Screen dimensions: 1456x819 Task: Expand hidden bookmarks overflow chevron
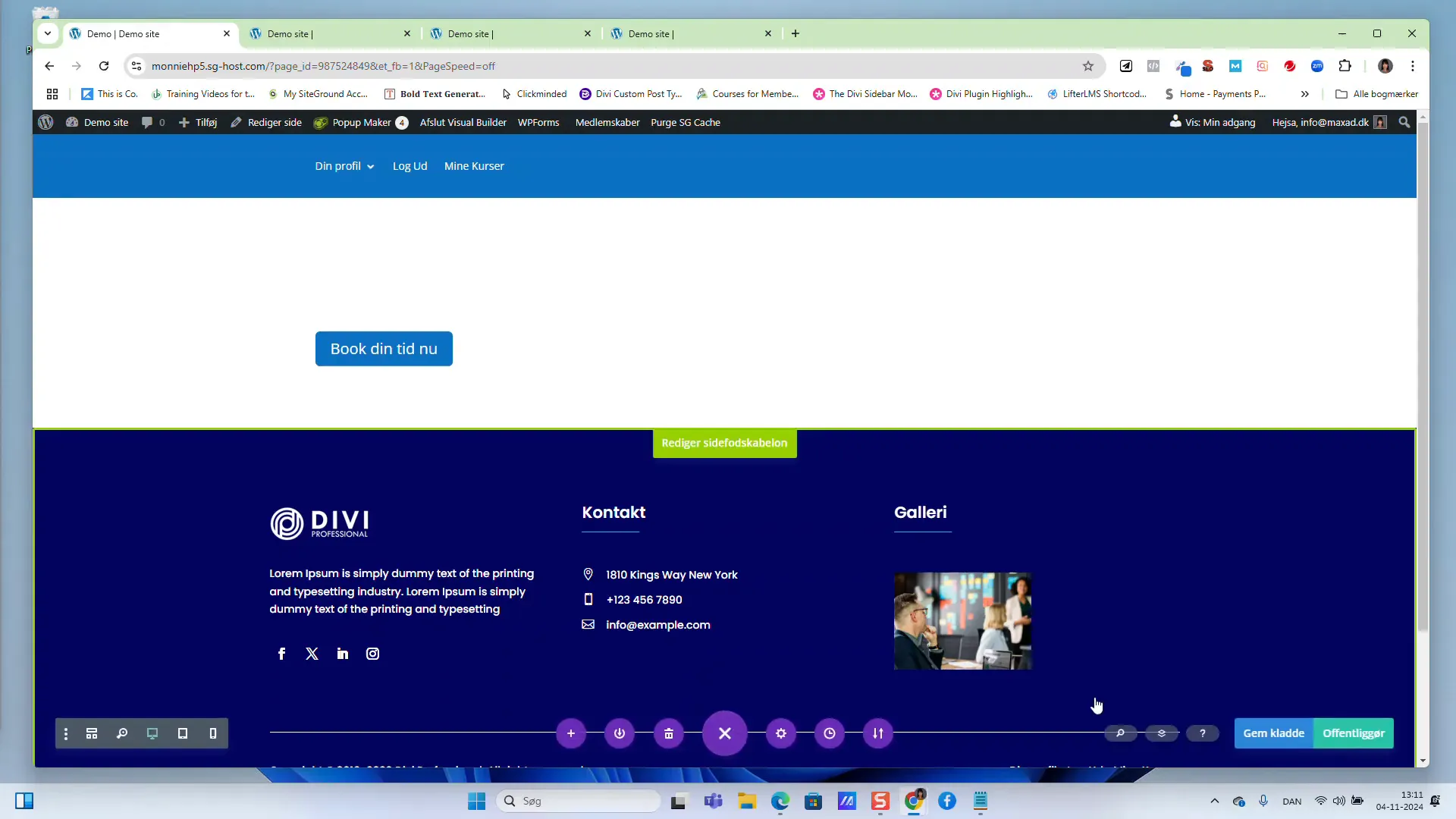click(x=1304, y=94)
